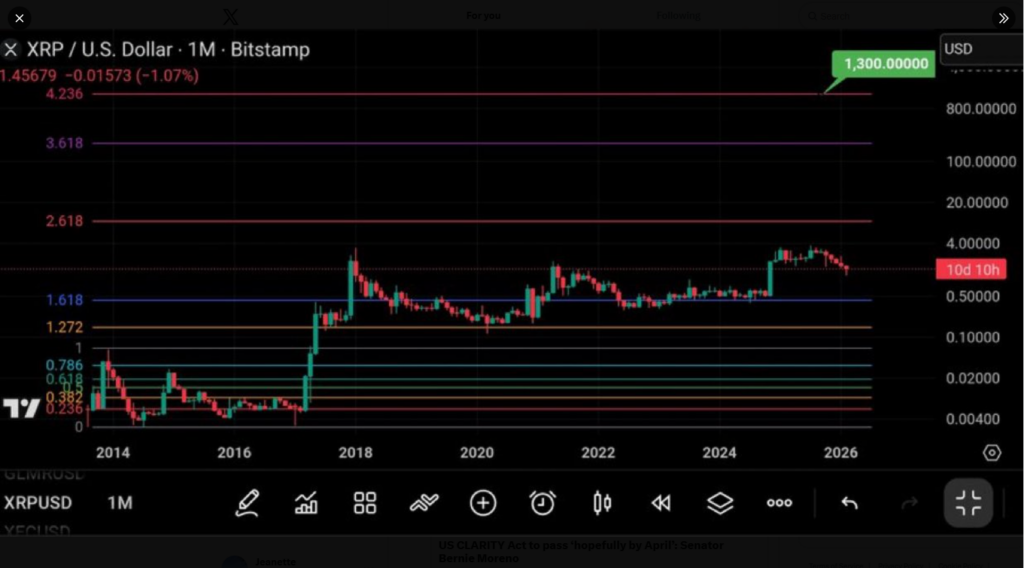Change the 1M timeframe interval

coord(120,503)
